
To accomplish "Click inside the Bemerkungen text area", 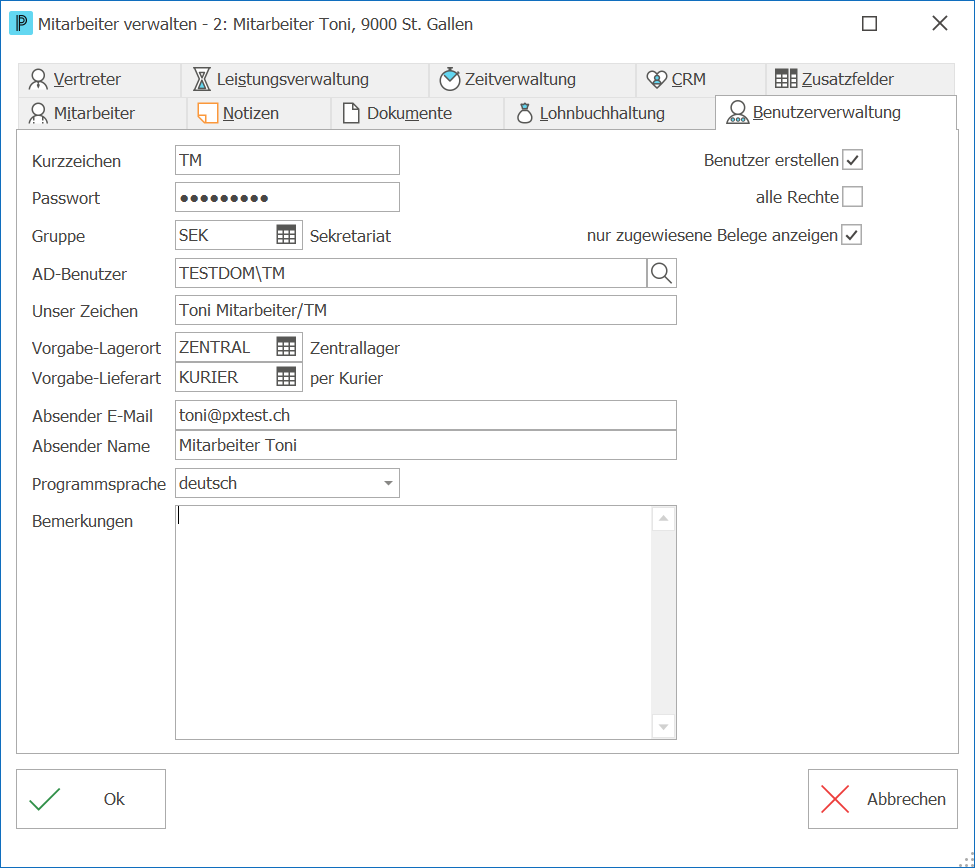I will pyautogui.click(x=414, y=622).
